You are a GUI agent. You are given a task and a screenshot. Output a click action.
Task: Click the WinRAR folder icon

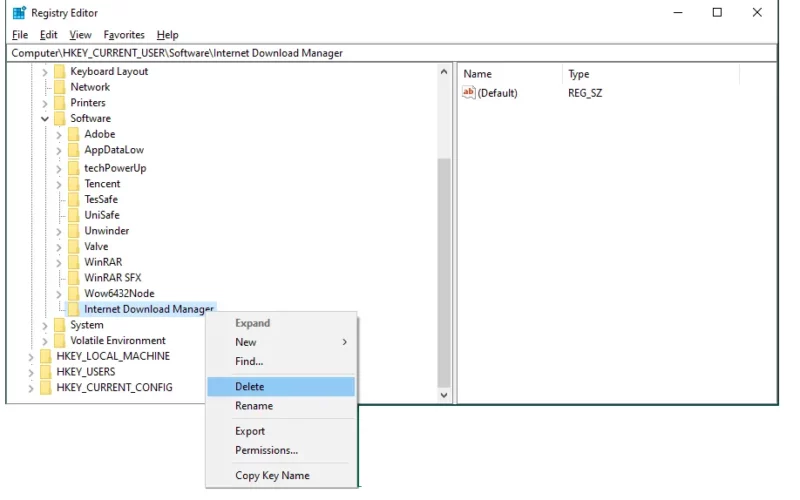click(x=73, y=262)
